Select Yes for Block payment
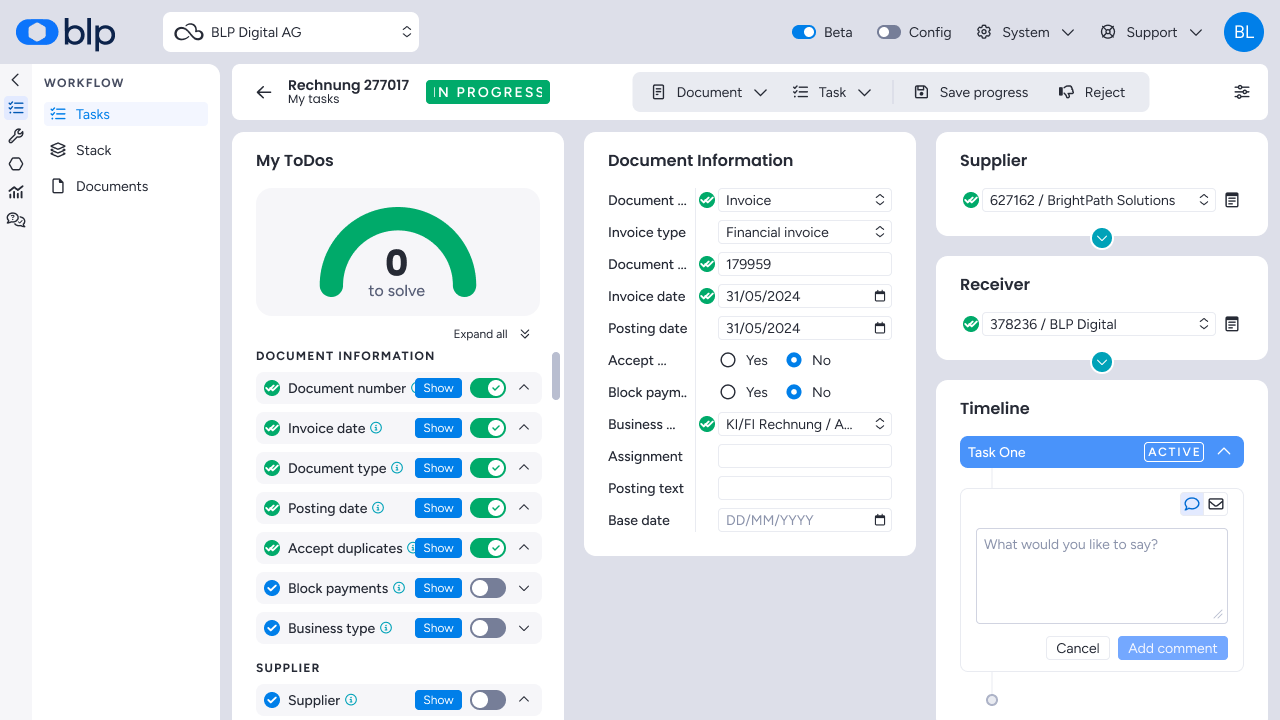1280x720 pixels. (x=728, y=392)
